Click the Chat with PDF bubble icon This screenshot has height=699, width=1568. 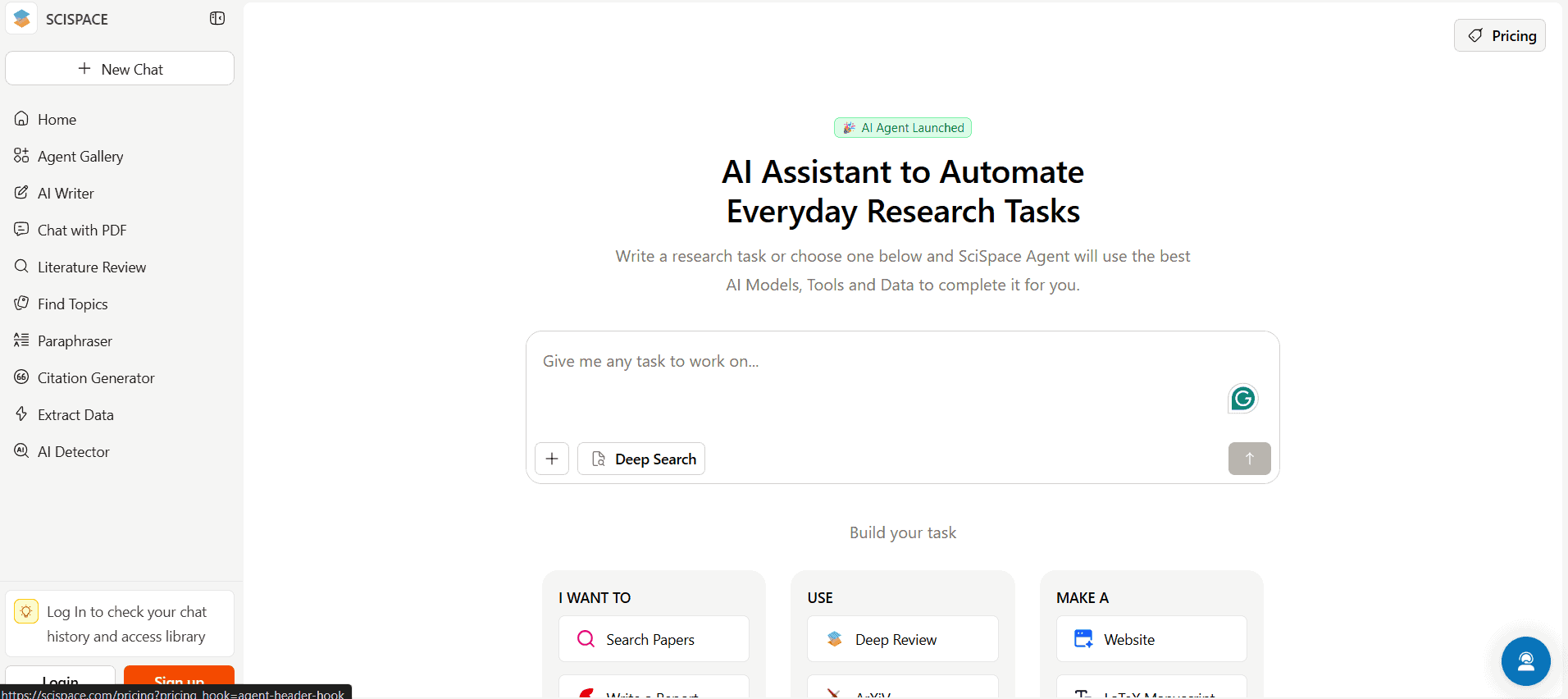pos(21,229)
